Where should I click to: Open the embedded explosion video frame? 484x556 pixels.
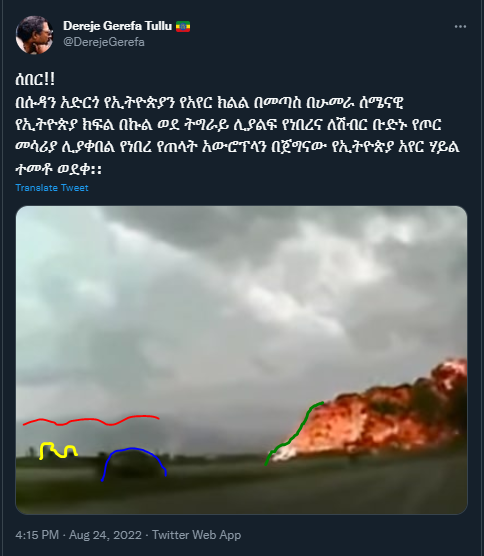click(241, 360)
